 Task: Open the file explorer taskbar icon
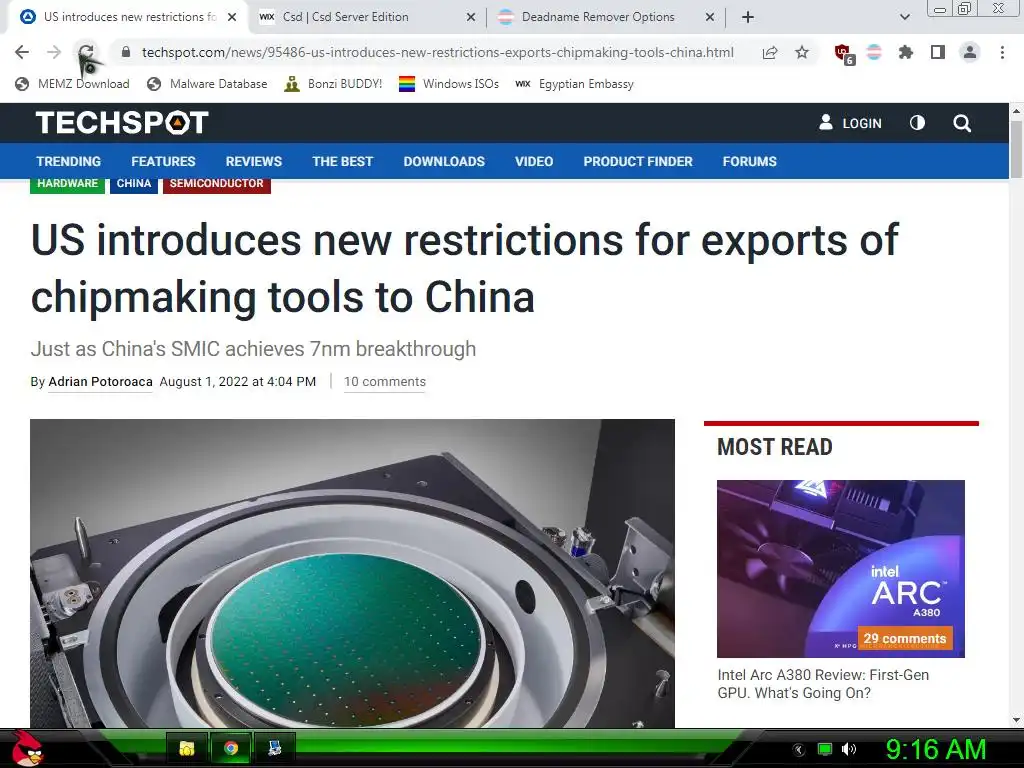[x=187, y=748]
